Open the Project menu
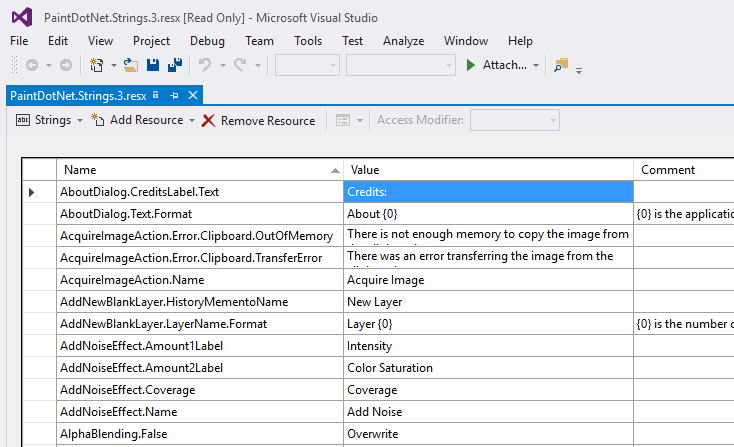 click(151, 41)
